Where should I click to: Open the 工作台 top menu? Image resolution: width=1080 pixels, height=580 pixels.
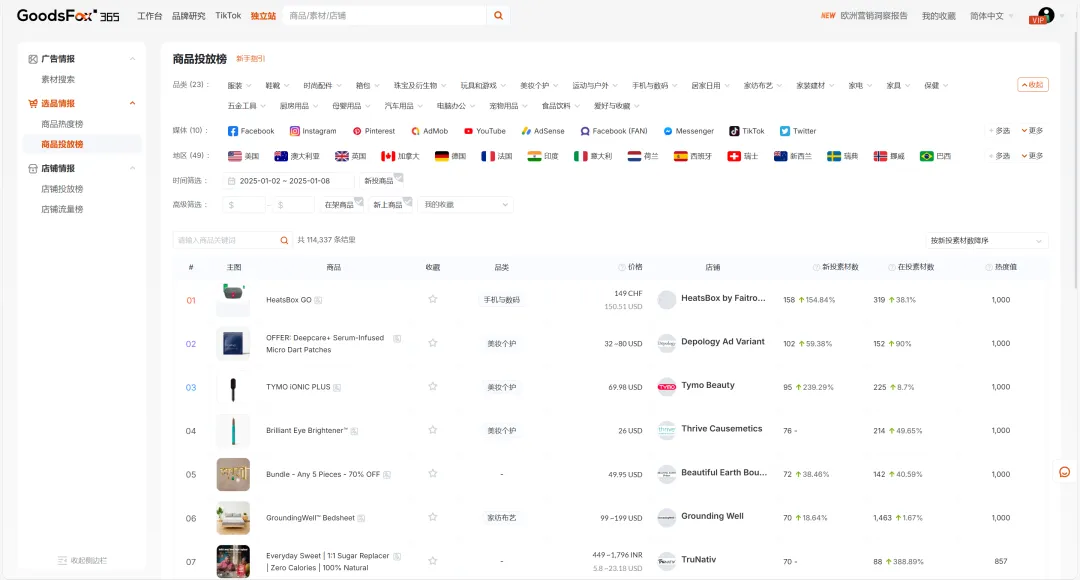[x=149, y=16]
